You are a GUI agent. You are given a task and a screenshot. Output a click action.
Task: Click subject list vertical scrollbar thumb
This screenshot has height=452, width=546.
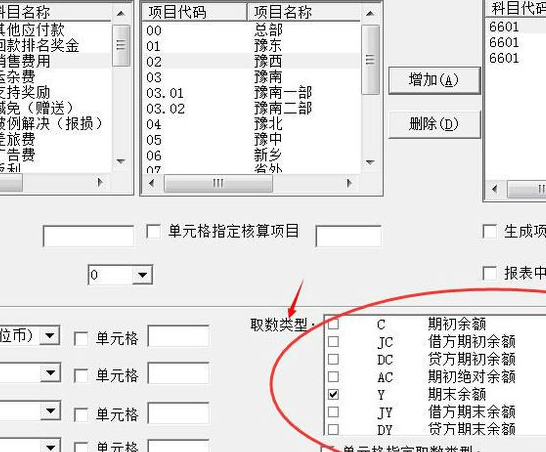point(121,46)
